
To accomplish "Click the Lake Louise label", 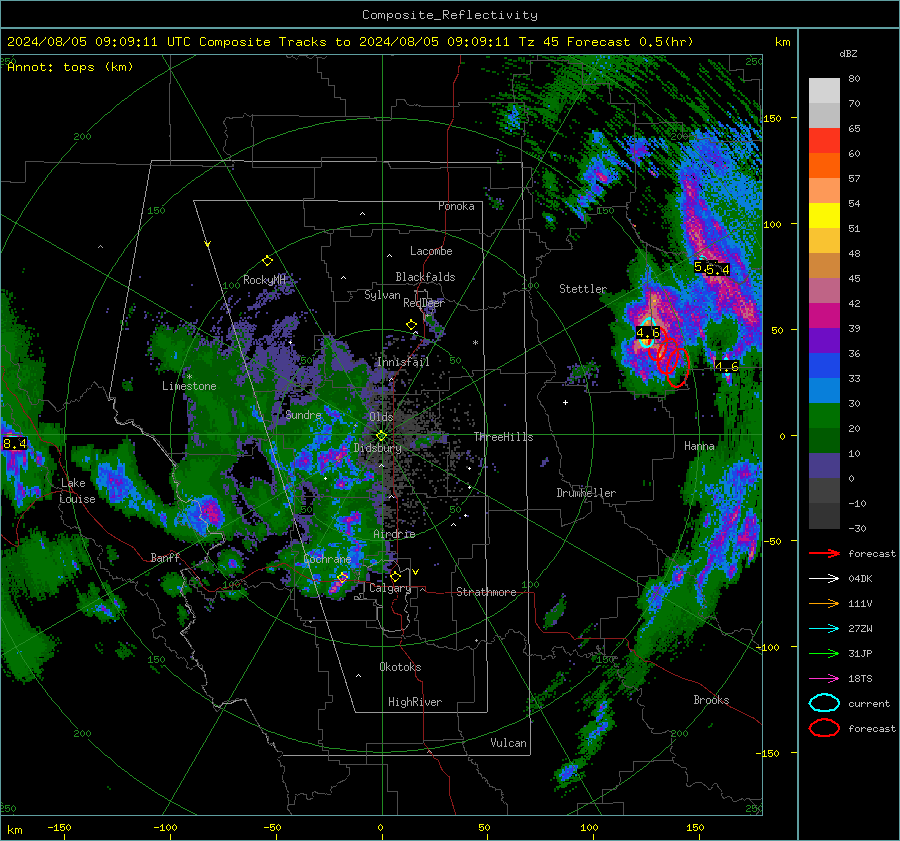I will [77, 491].
